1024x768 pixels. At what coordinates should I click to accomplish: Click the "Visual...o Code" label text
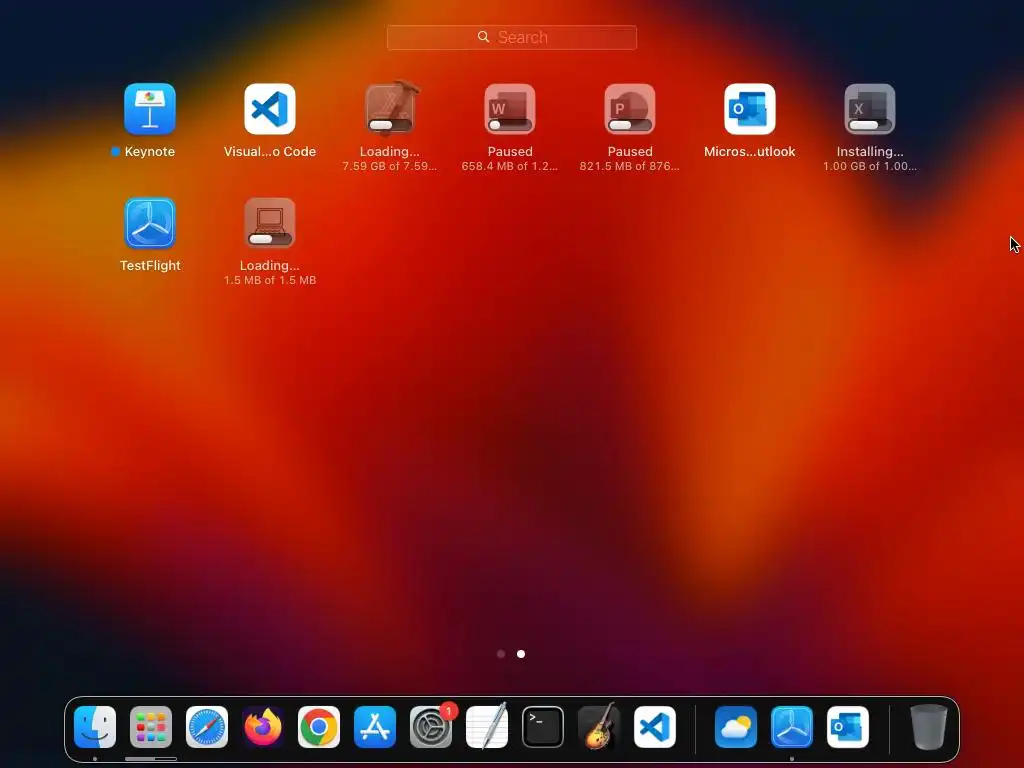tap(270, 152)
